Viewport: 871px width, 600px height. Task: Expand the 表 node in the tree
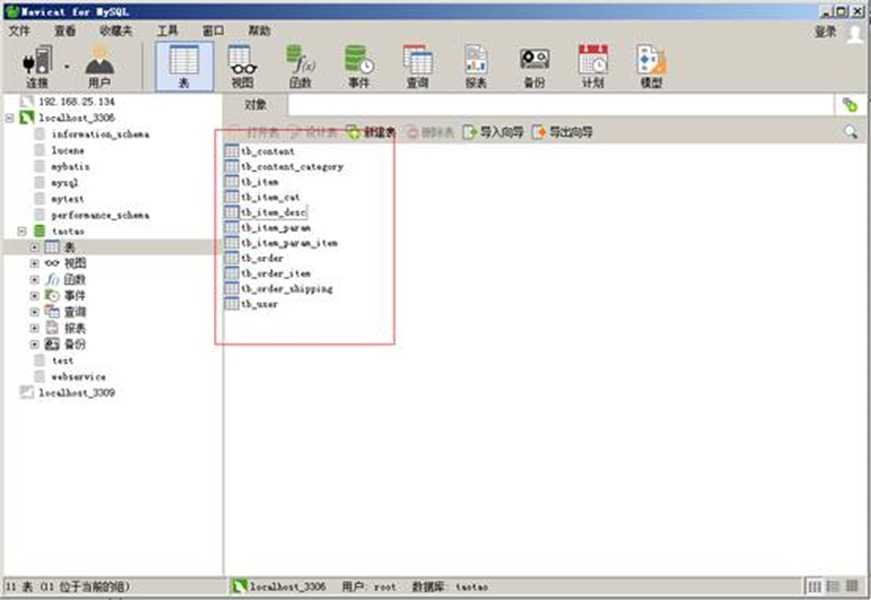34,247
